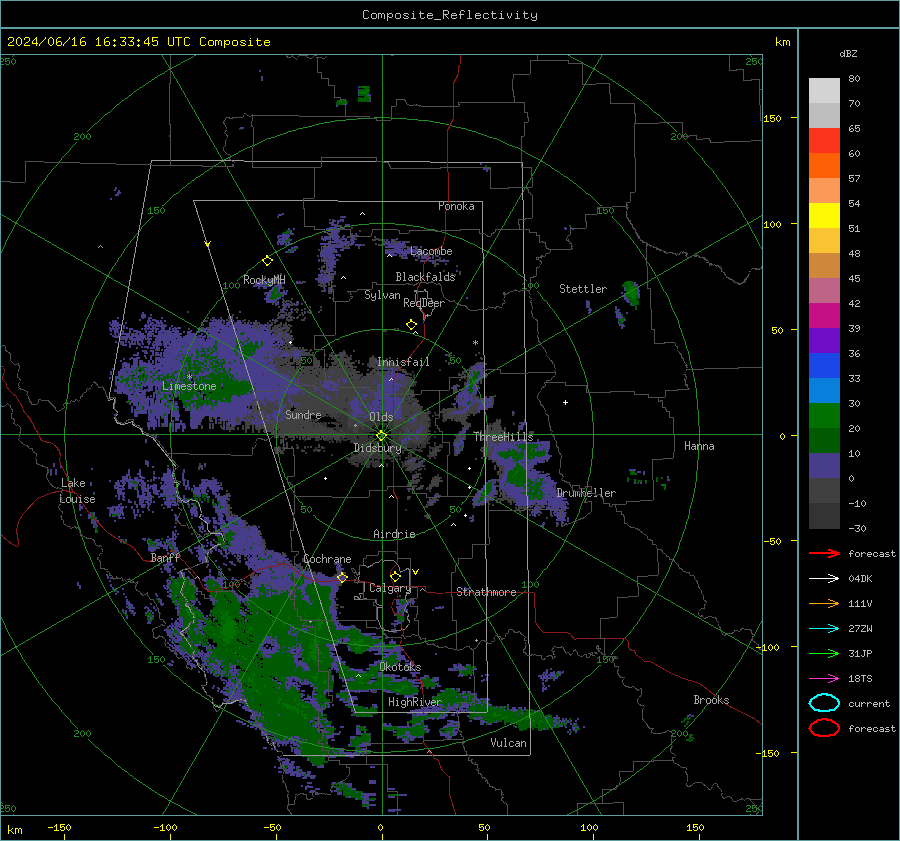Click the km unit label at top right
This screenshot has width=900, height=841.
tap(782, 42)
